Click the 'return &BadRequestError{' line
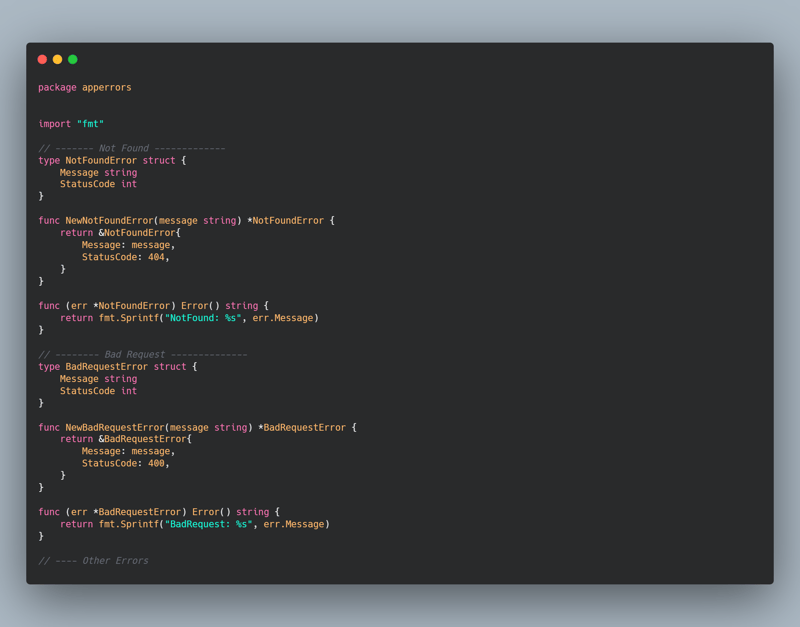Image resolution: width=800 pixels, height=627 pixels. [x=126, y=439]
